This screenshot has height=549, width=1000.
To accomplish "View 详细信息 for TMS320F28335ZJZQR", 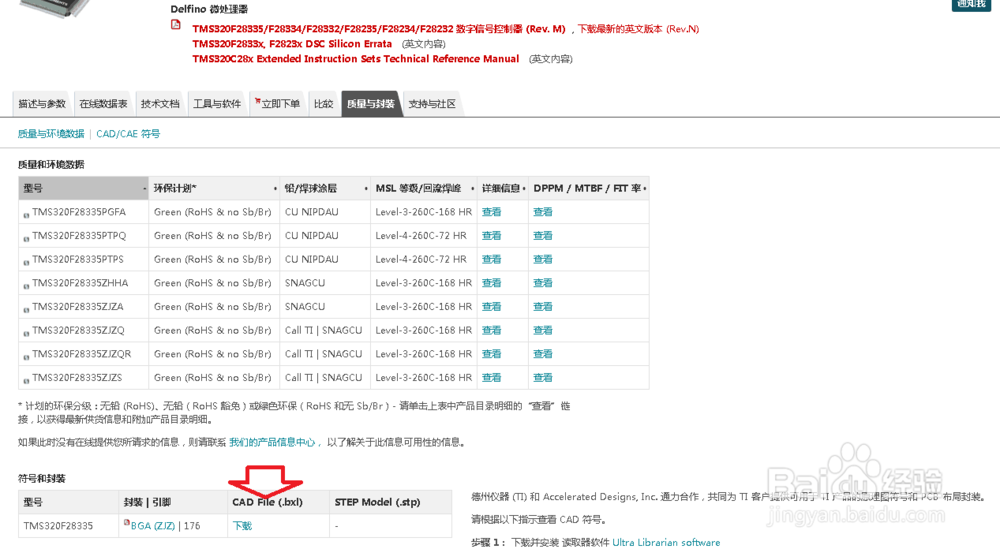I will 491,353.
